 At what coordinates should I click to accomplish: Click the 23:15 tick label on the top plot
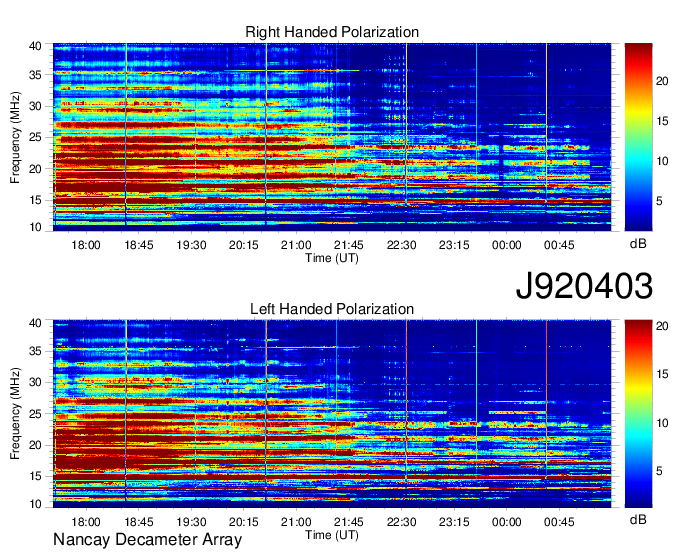(454, 245)
